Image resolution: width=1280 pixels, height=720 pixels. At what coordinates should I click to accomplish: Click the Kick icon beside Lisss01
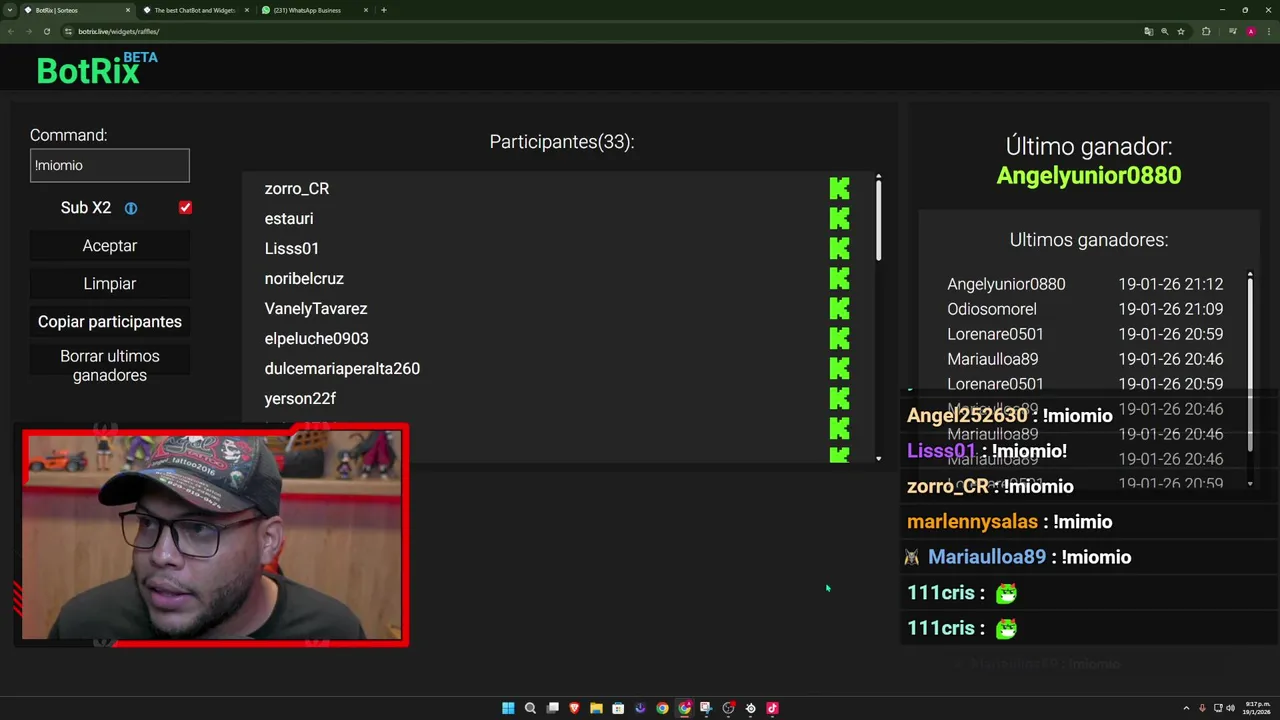839,248
